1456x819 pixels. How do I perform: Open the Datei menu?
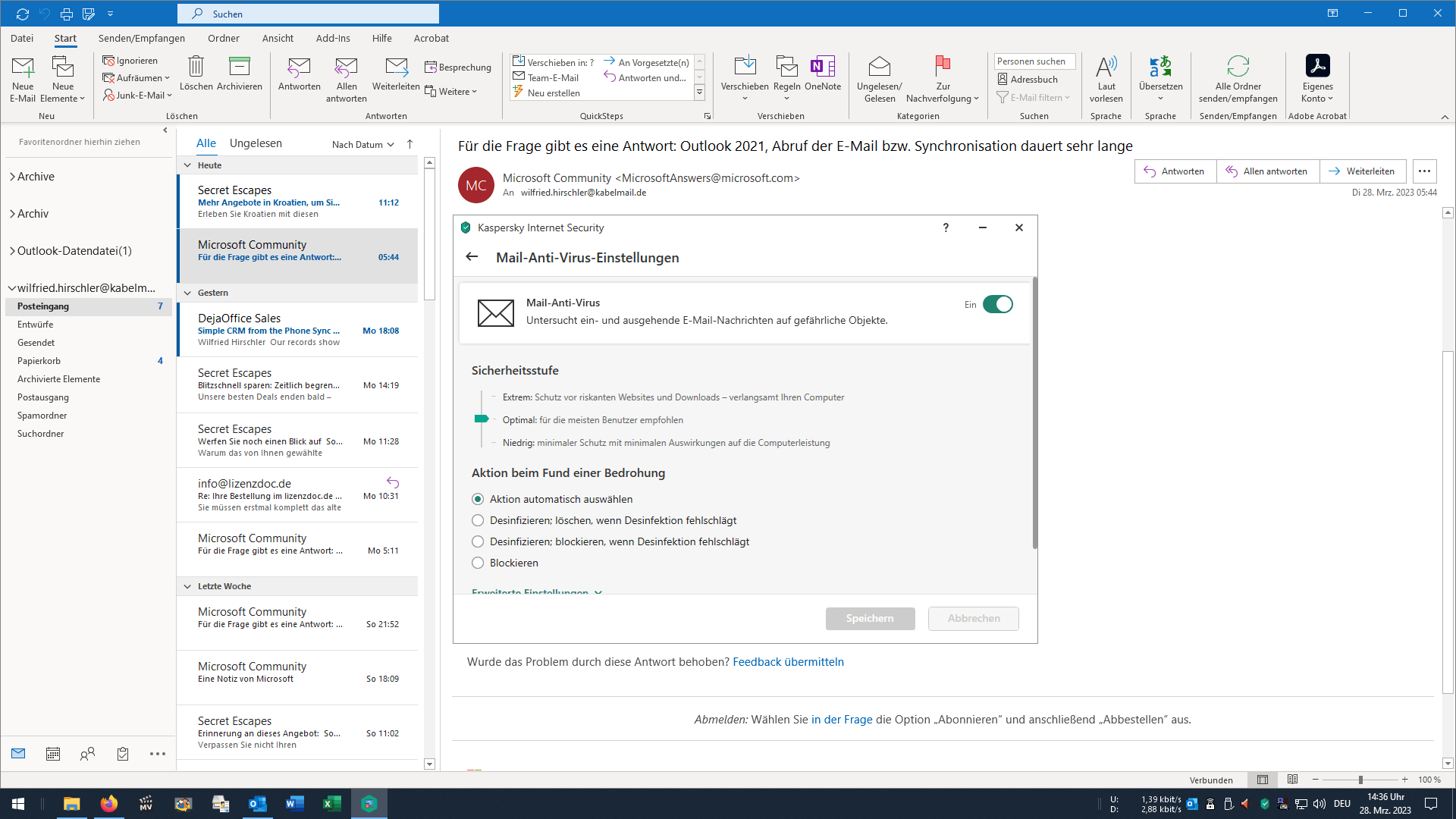coord(22,38)
